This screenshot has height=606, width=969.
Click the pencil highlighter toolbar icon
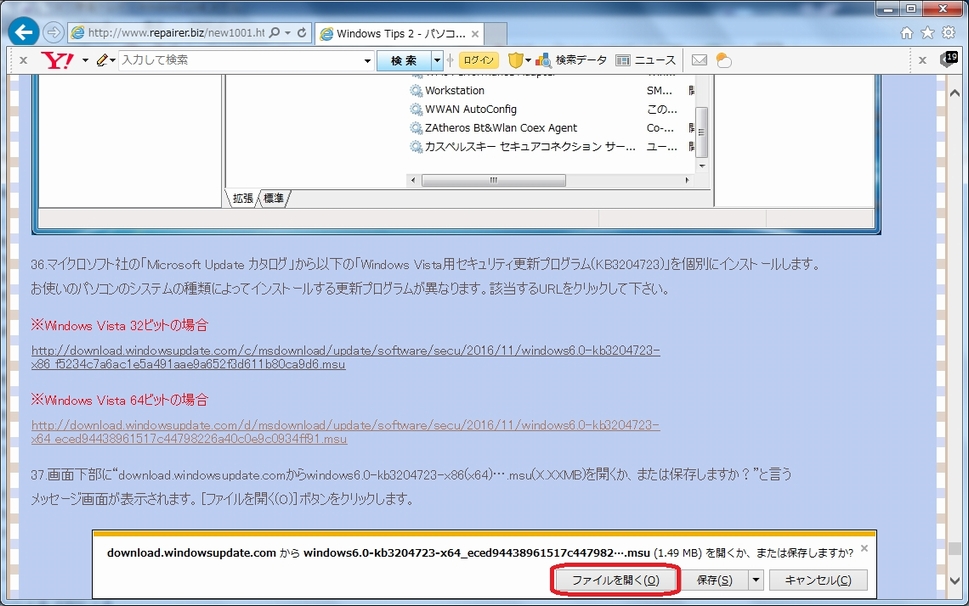[103, 60]
